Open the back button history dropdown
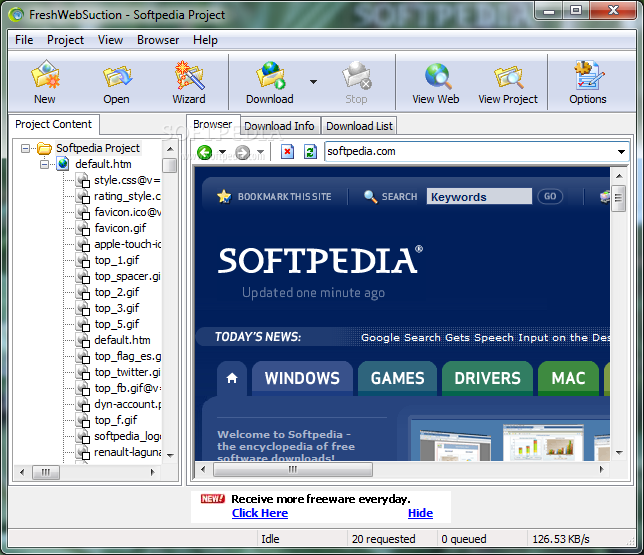This screenshot has width=644, height=555. click(x=222, y=152)
